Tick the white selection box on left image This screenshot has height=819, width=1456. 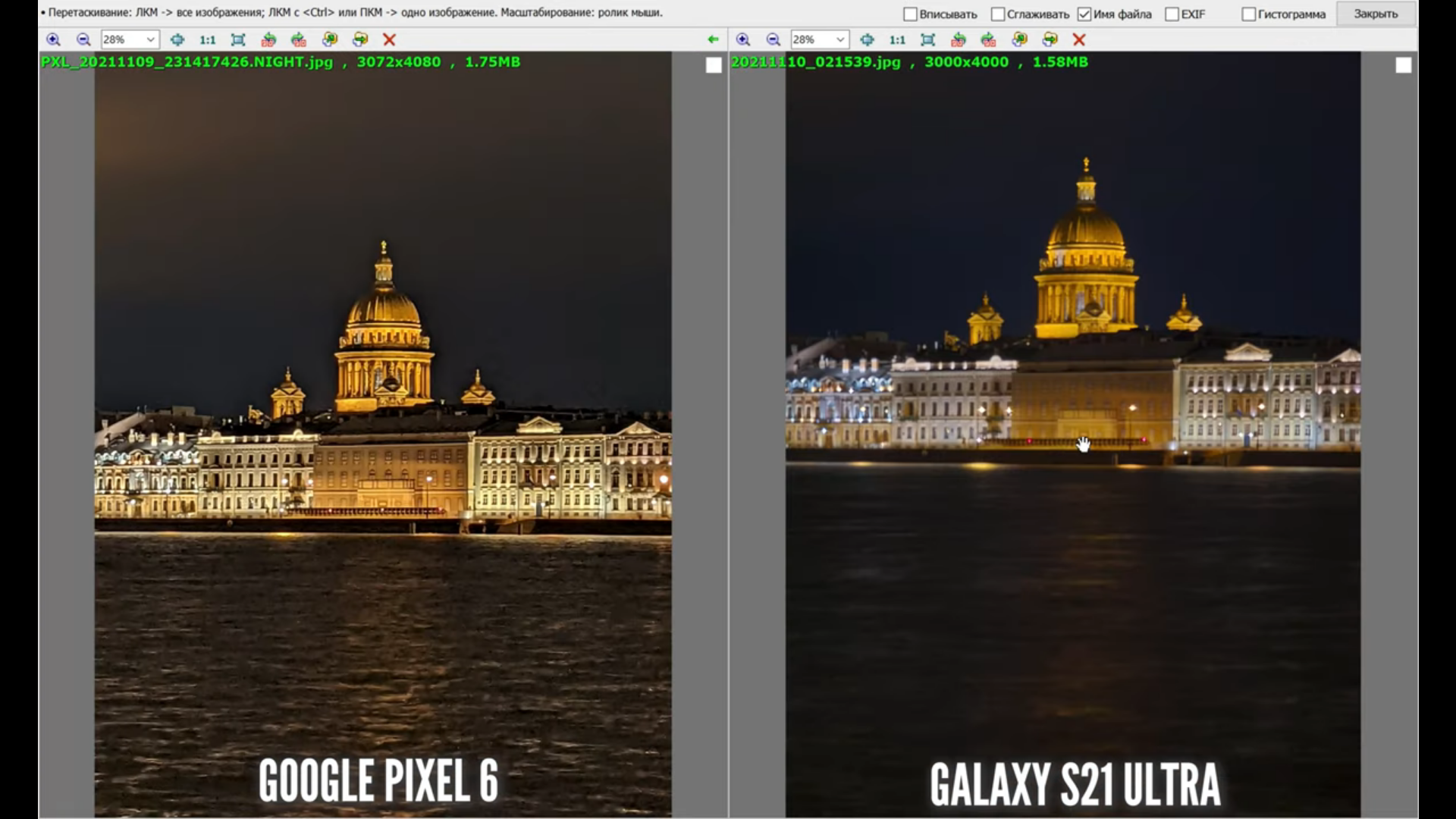point(714,65)
